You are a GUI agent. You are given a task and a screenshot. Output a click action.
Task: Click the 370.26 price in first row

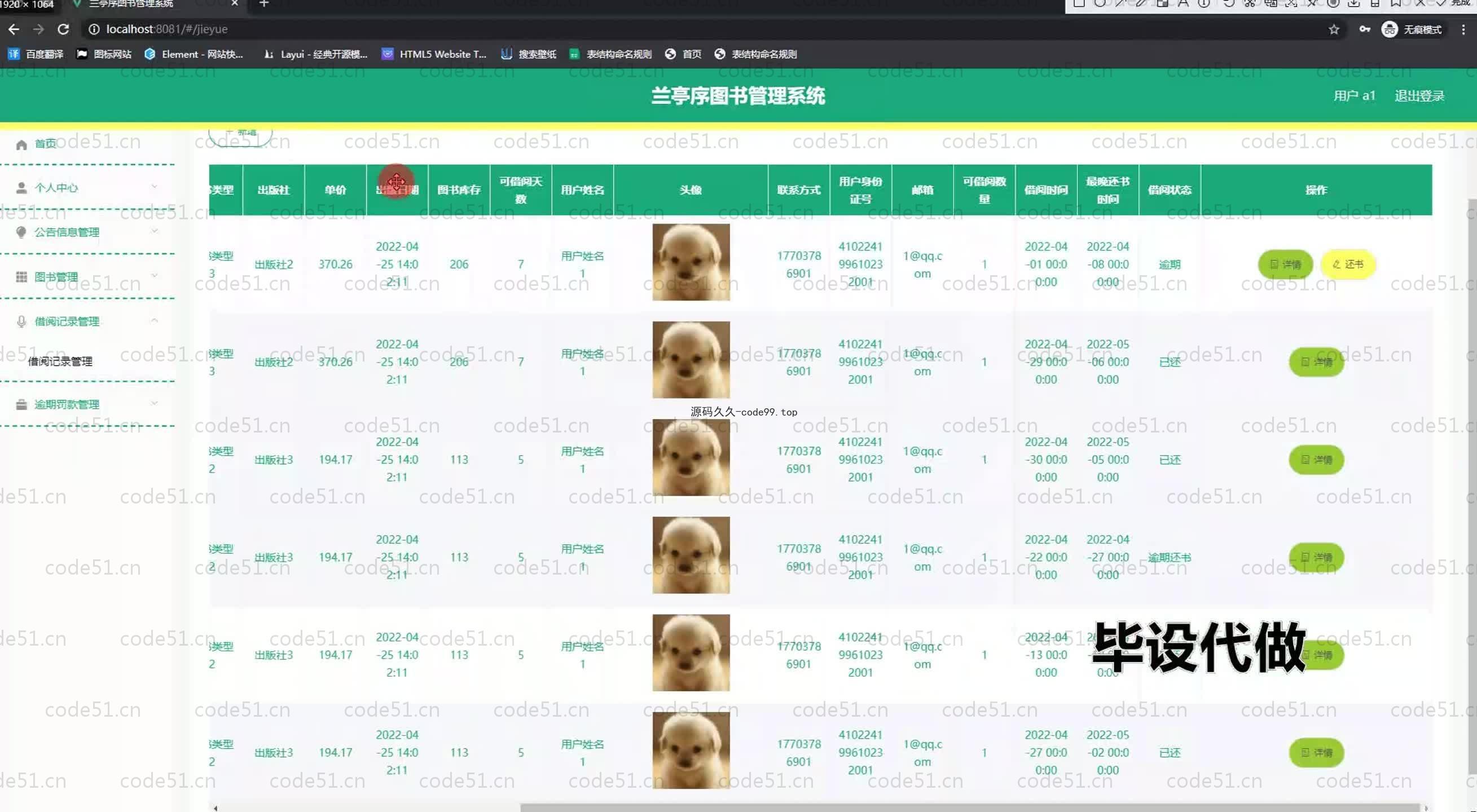coord(336,264)
